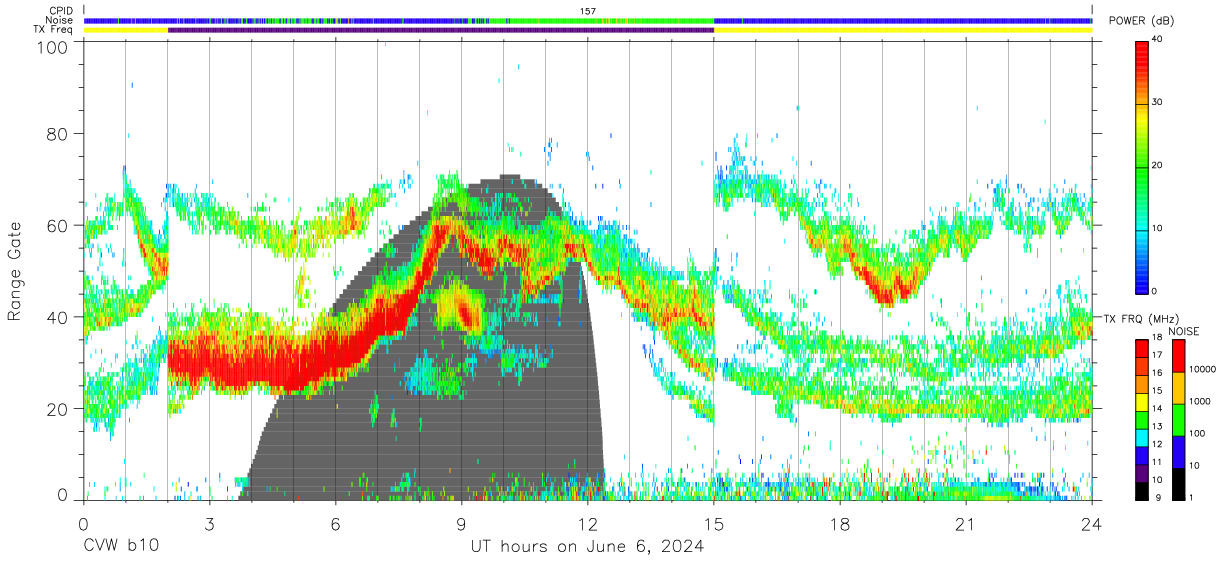Click the x-axis tick label '24'
1228x567 pixels.
1092,525
